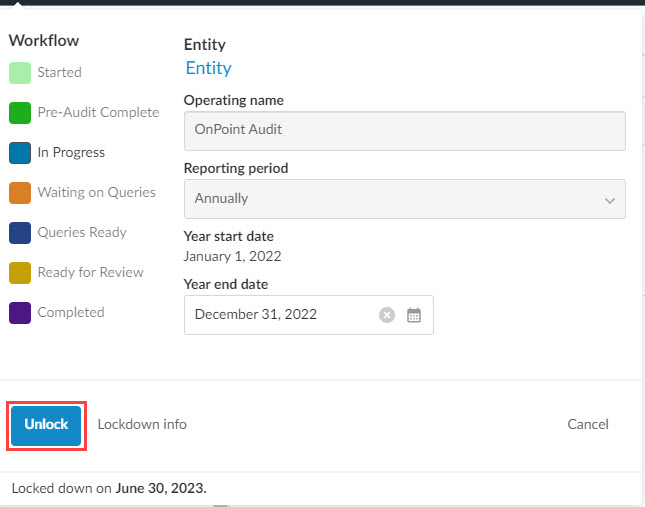
Task: Cancel the dialog
Action: click(587, 424)
